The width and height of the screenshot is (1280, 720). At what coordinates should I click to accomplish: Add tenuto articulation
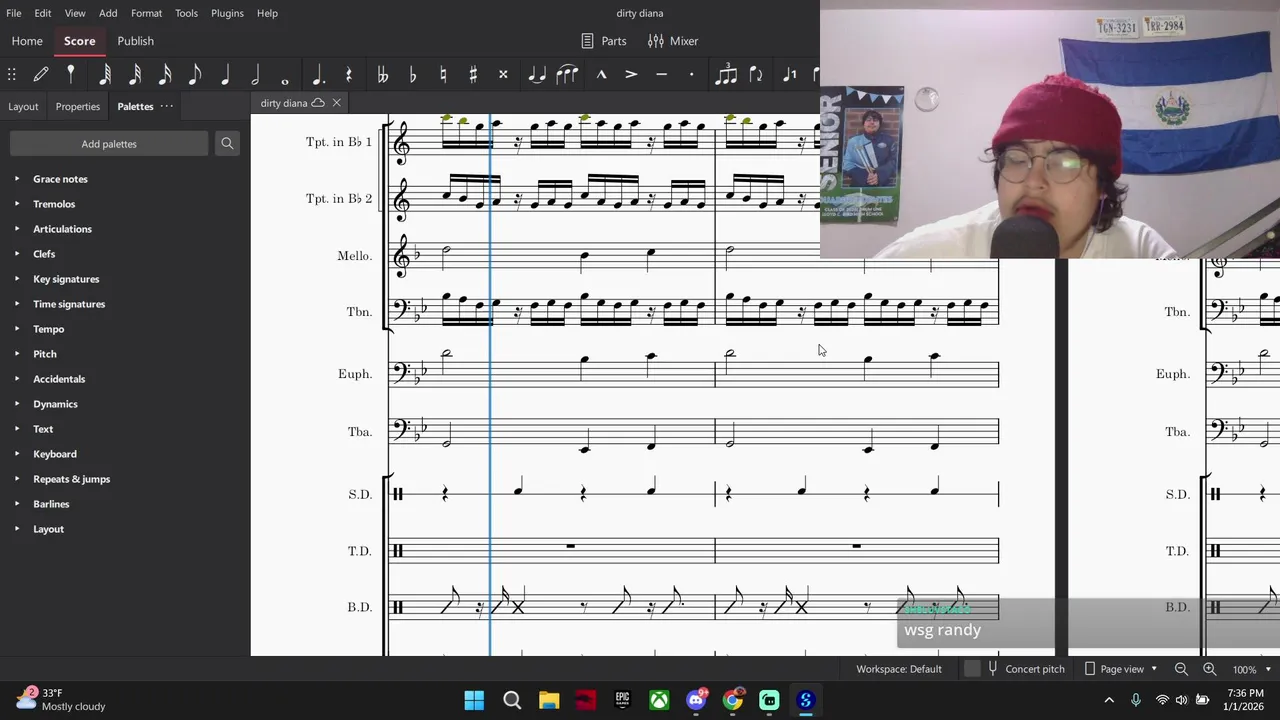pyautogui.click(x=661, y=75)
